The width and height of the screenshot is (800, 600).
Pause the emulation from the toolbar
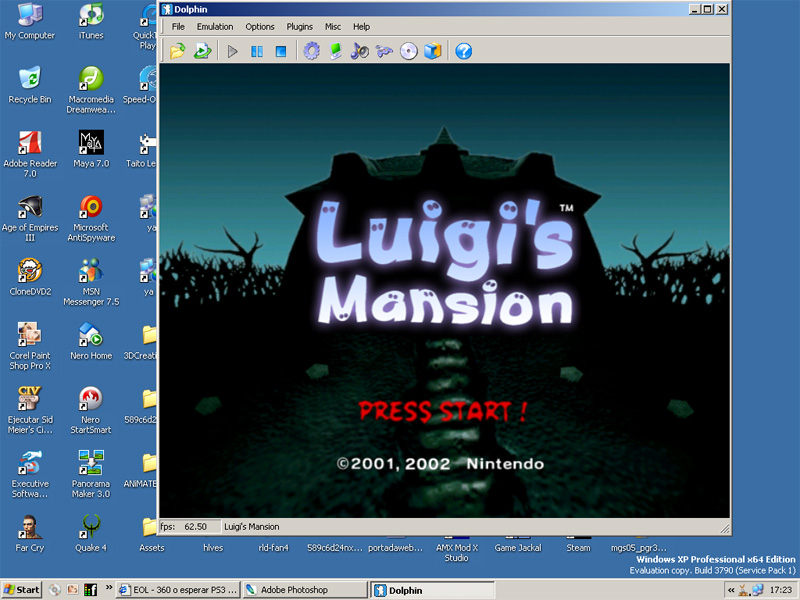click(x=257, y=51)
